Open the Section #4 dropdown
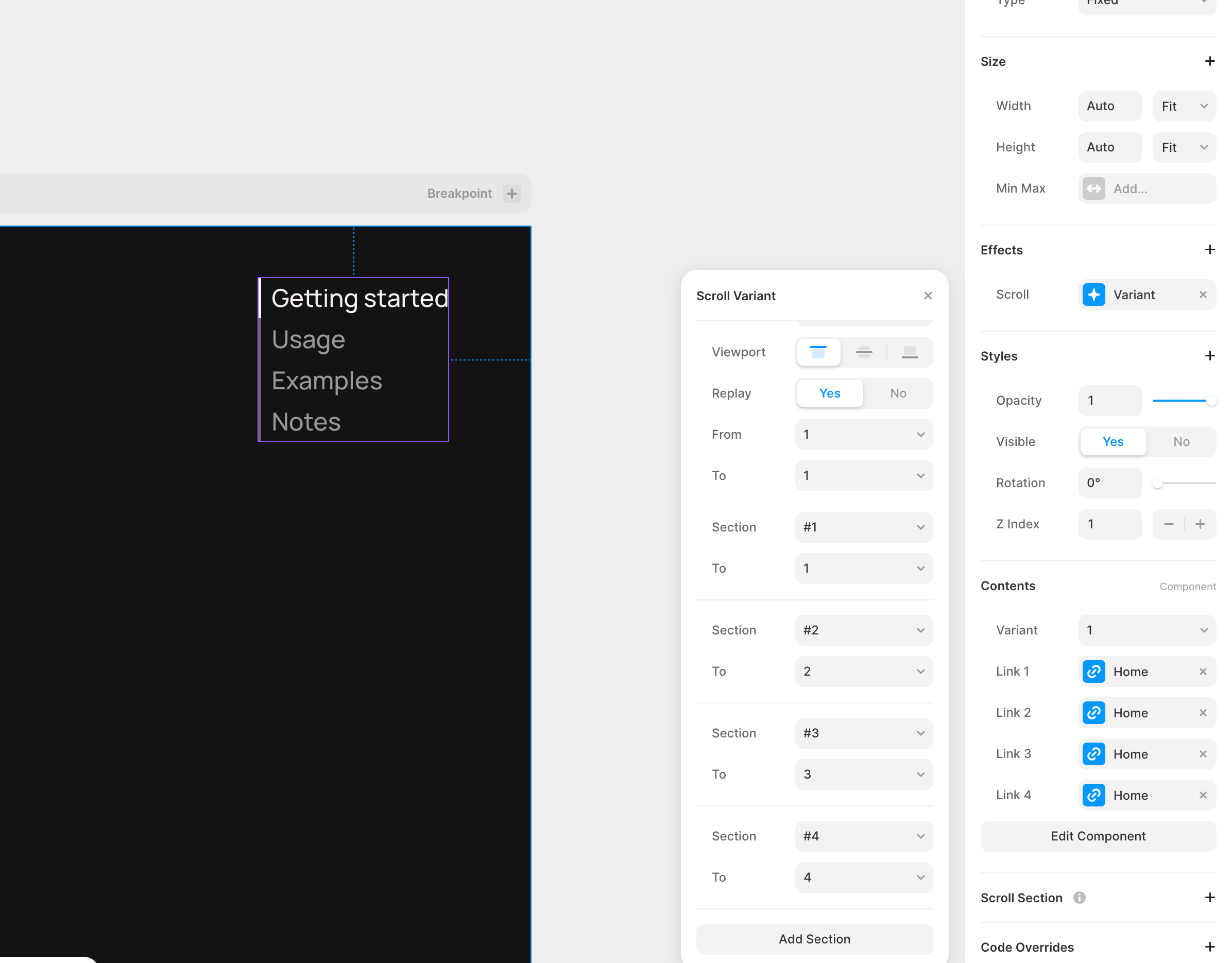The height and width of the screenshot is (963, 1232). (x=864, y=836)
